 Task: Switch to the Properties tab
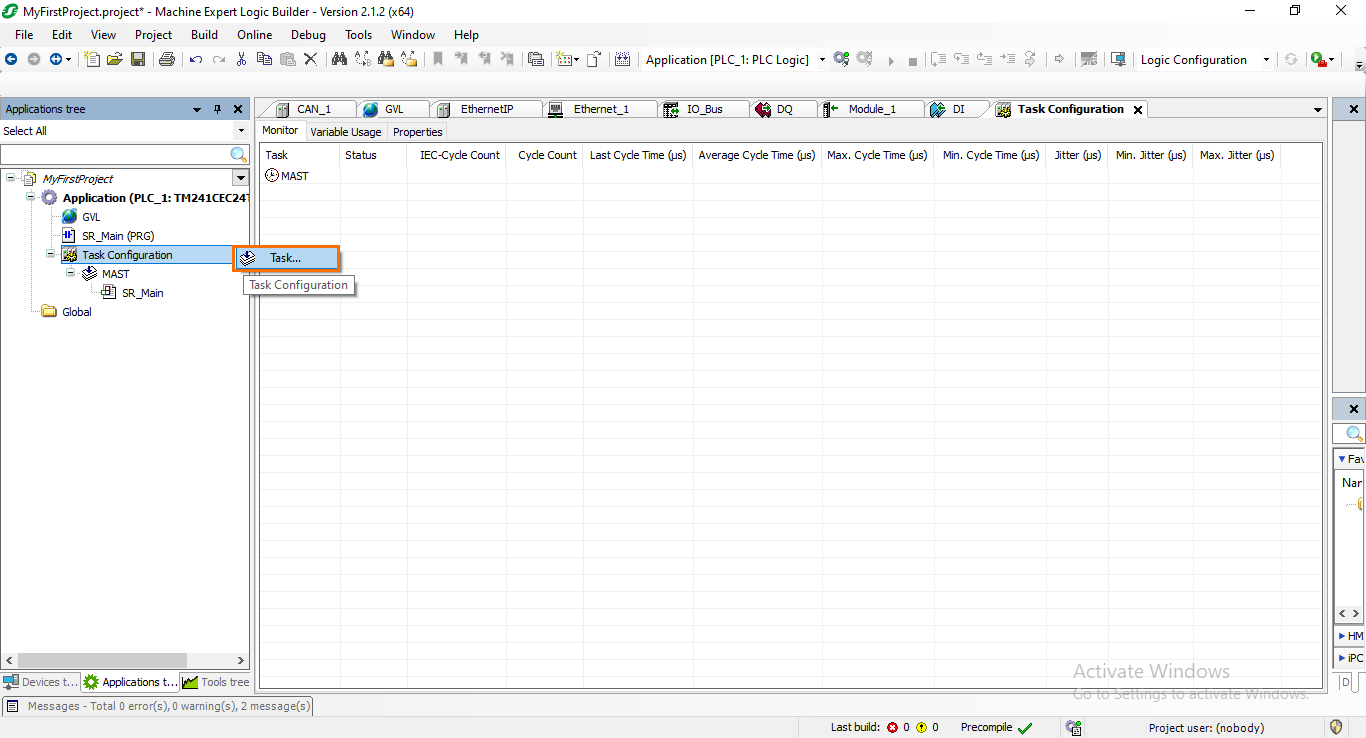coord(417,132)
